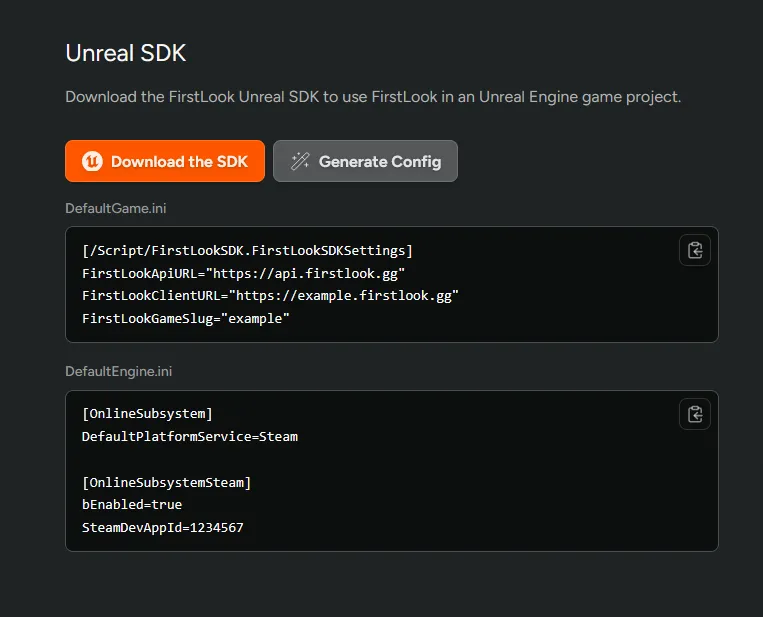
Task: Copy the DefaultEngine.ini code block
Action: [x=695, y=415]
